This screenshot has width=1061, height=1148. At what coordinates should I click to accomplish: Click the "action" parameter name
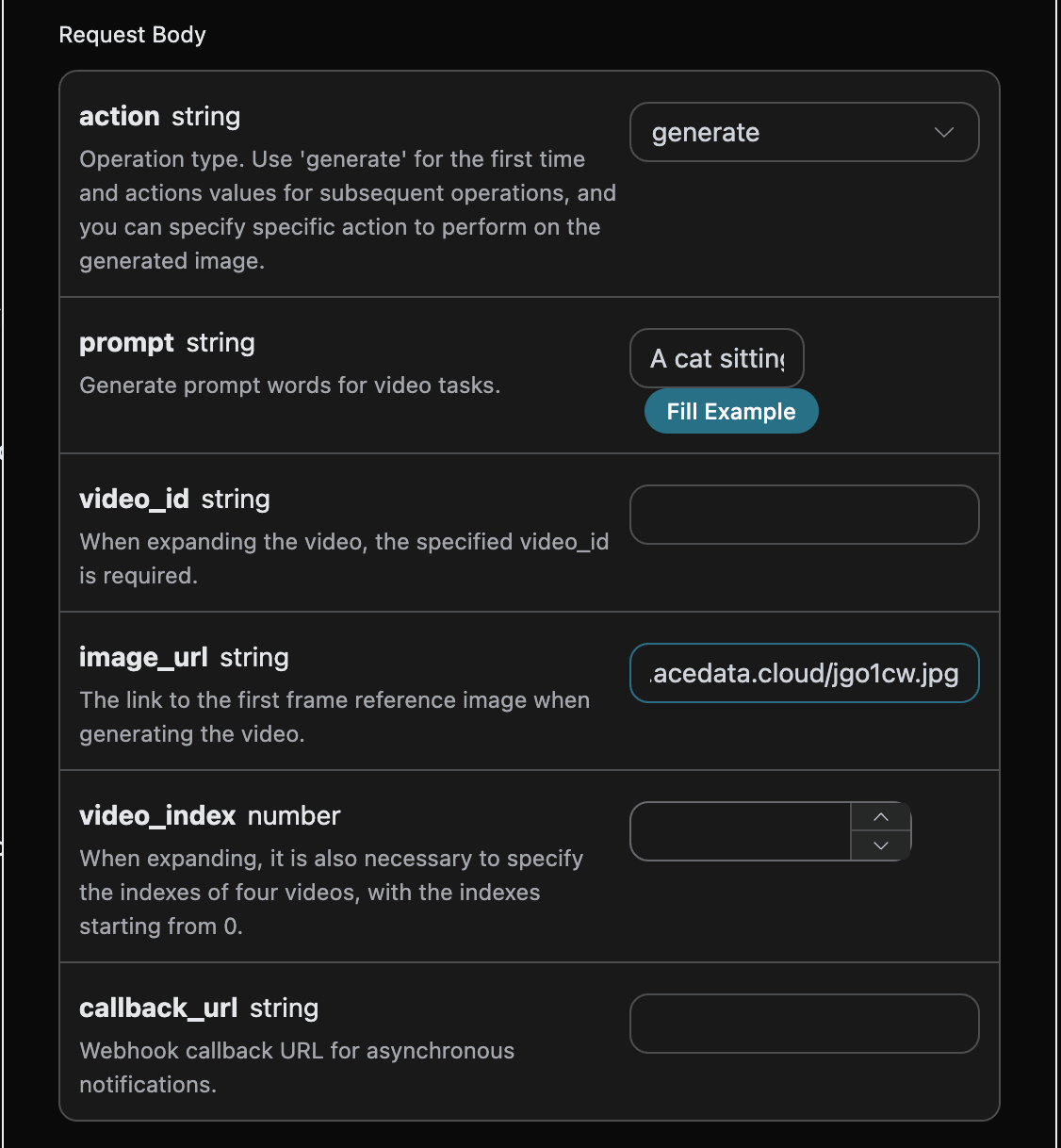(120, 116)
